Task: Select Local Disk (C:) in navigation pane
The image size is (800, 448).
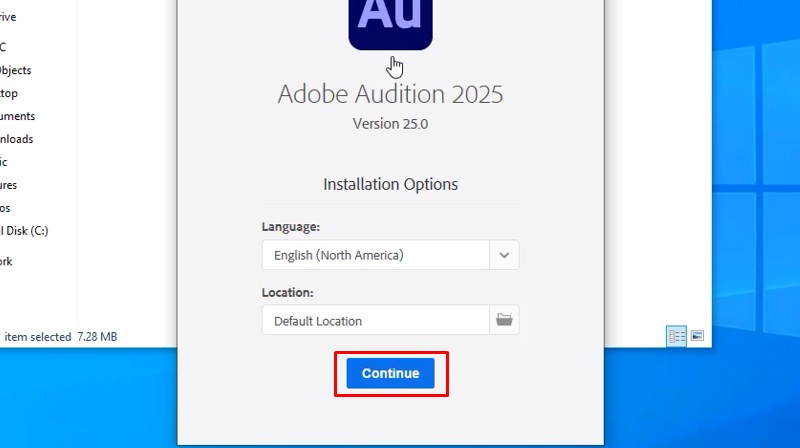Action: click(24, 231)
